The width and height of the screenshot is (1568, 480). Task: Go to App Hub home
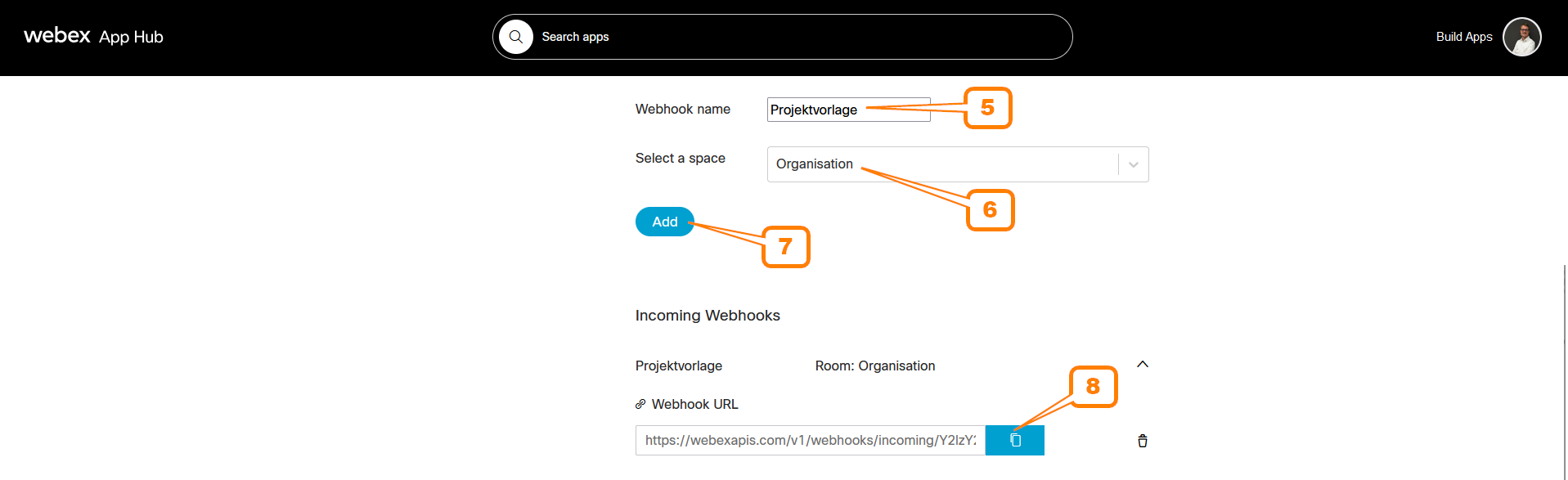pos(131,37)
